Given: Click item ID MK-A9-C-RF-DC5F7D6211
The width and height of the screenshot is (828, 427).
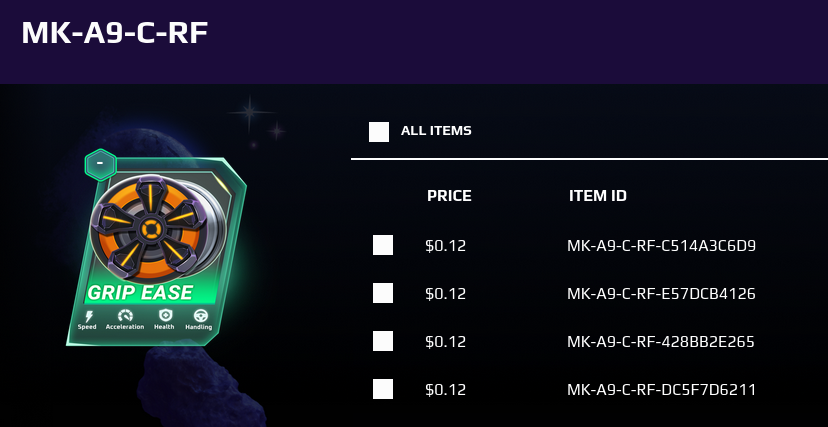Looking at the screenshot, I should pyautogui.click(x=662, y=390).
